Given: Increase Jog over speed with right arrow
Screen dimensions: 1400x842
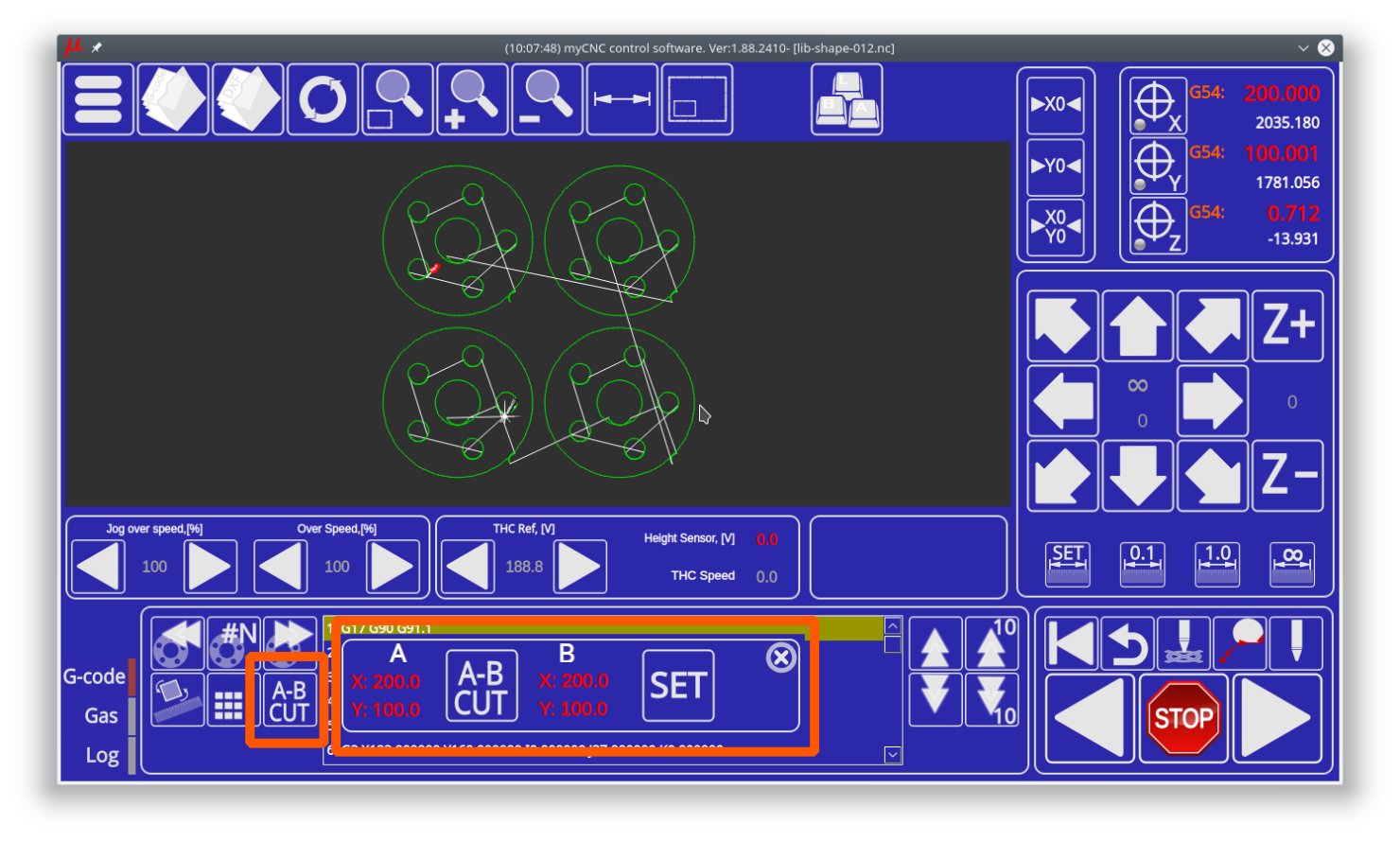Looking at the screenshot, I should click(x=210, y=567).
